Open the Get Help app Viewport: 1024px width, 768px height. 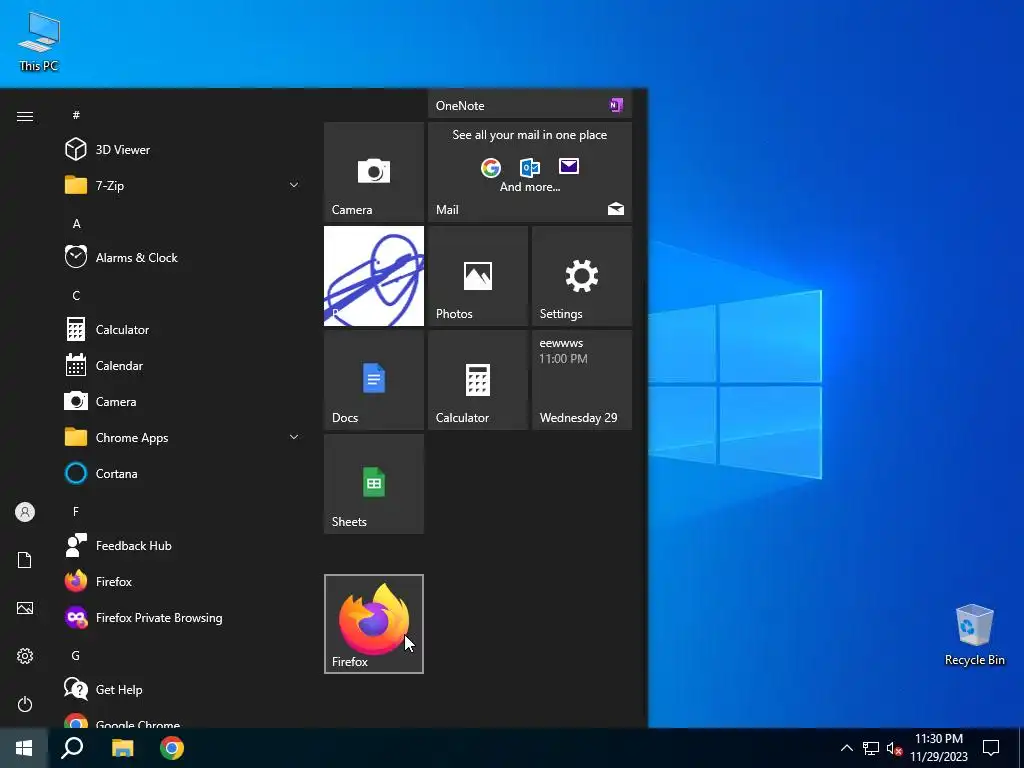(x=183, y=689)
